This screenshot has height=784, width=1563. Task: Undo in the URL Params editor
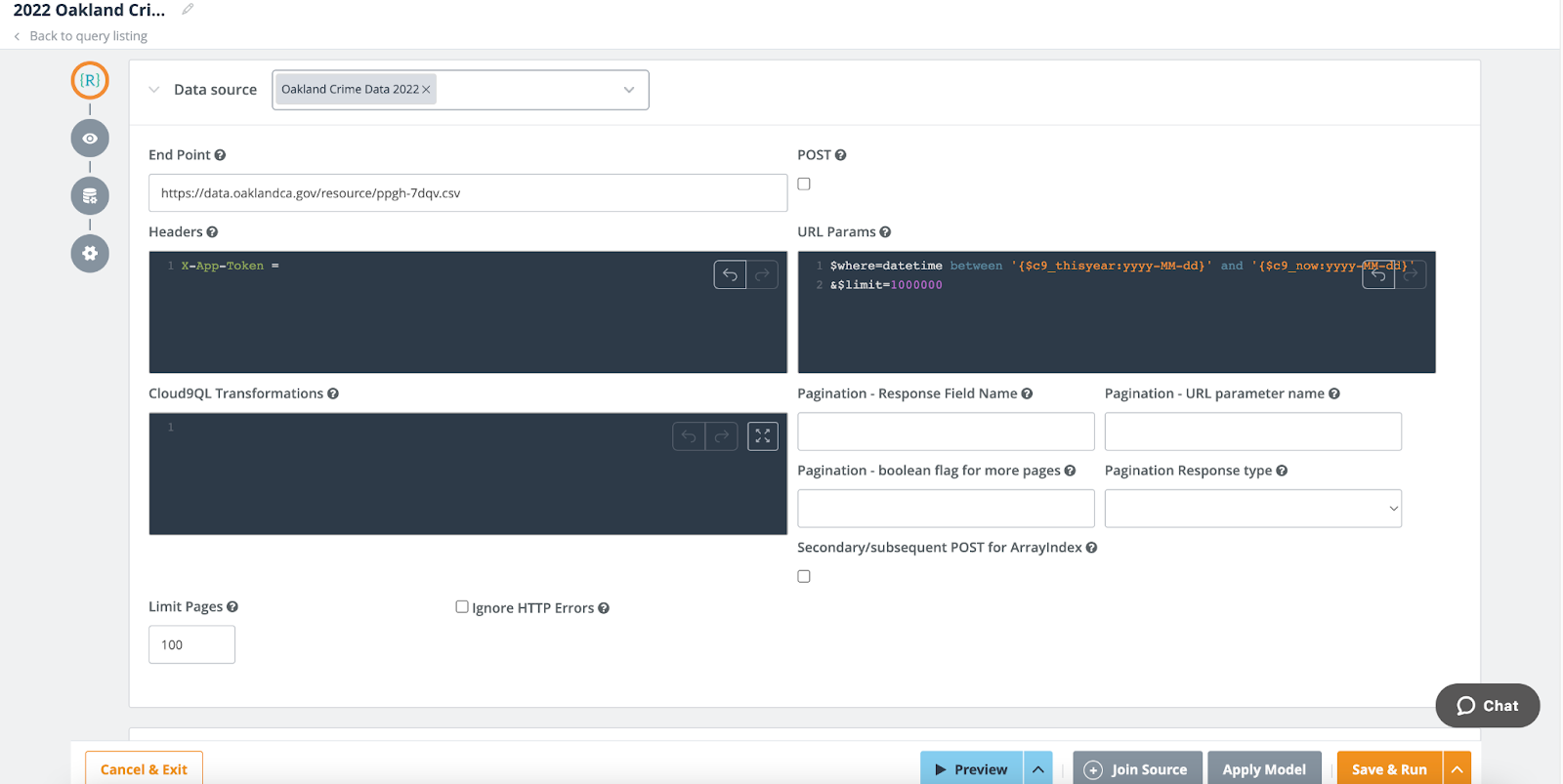(x=1378, y=274)
